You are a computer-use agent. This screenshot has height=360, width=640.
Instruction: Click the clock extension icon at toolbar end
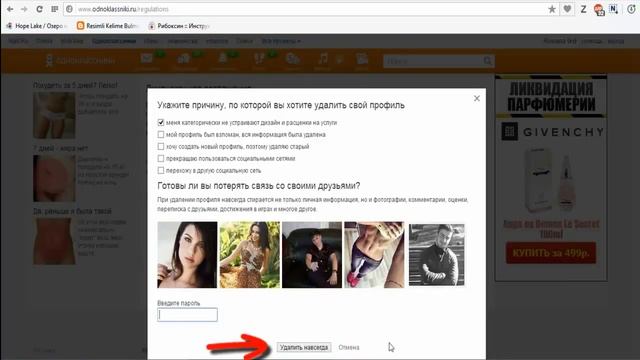[631, 9]
